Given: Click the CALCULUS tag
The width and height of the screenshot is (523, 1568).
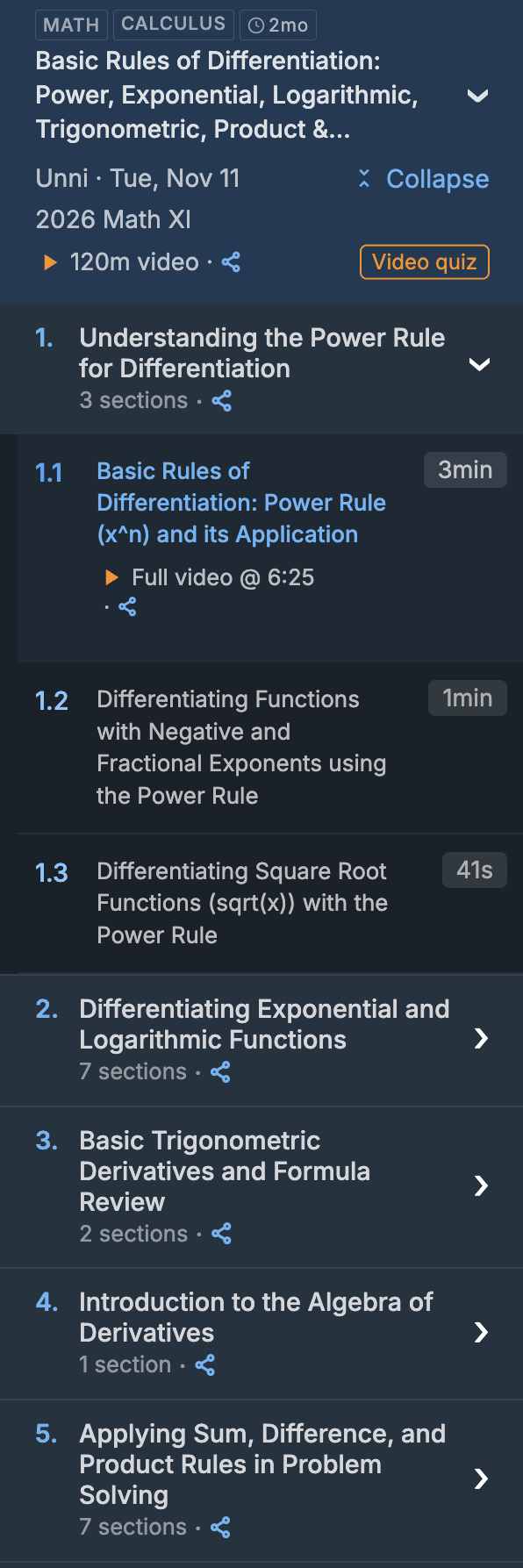Looking at the screenshot, I should click(173, 25).
